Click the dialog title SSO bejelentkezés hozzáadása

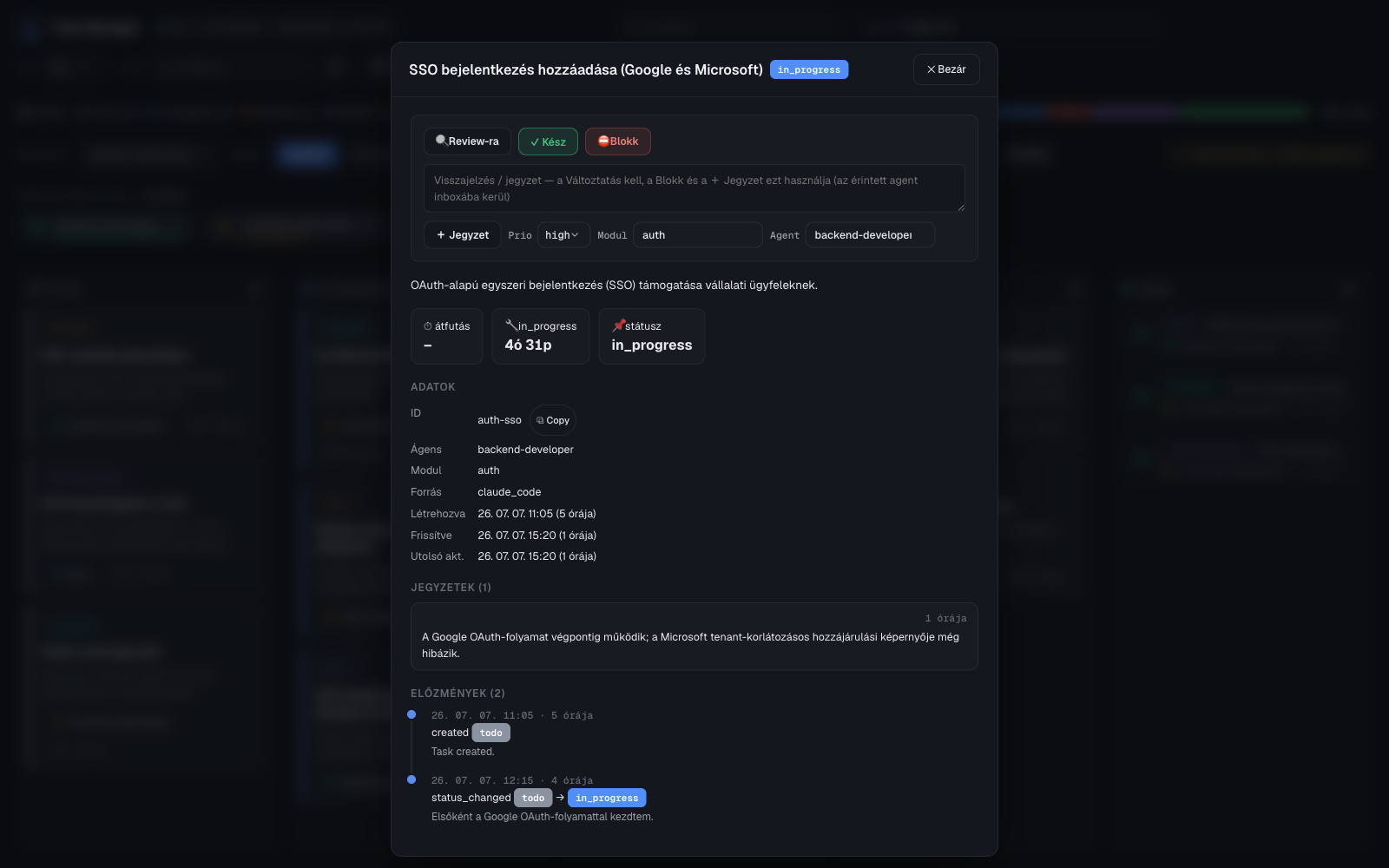coord(586,69)
